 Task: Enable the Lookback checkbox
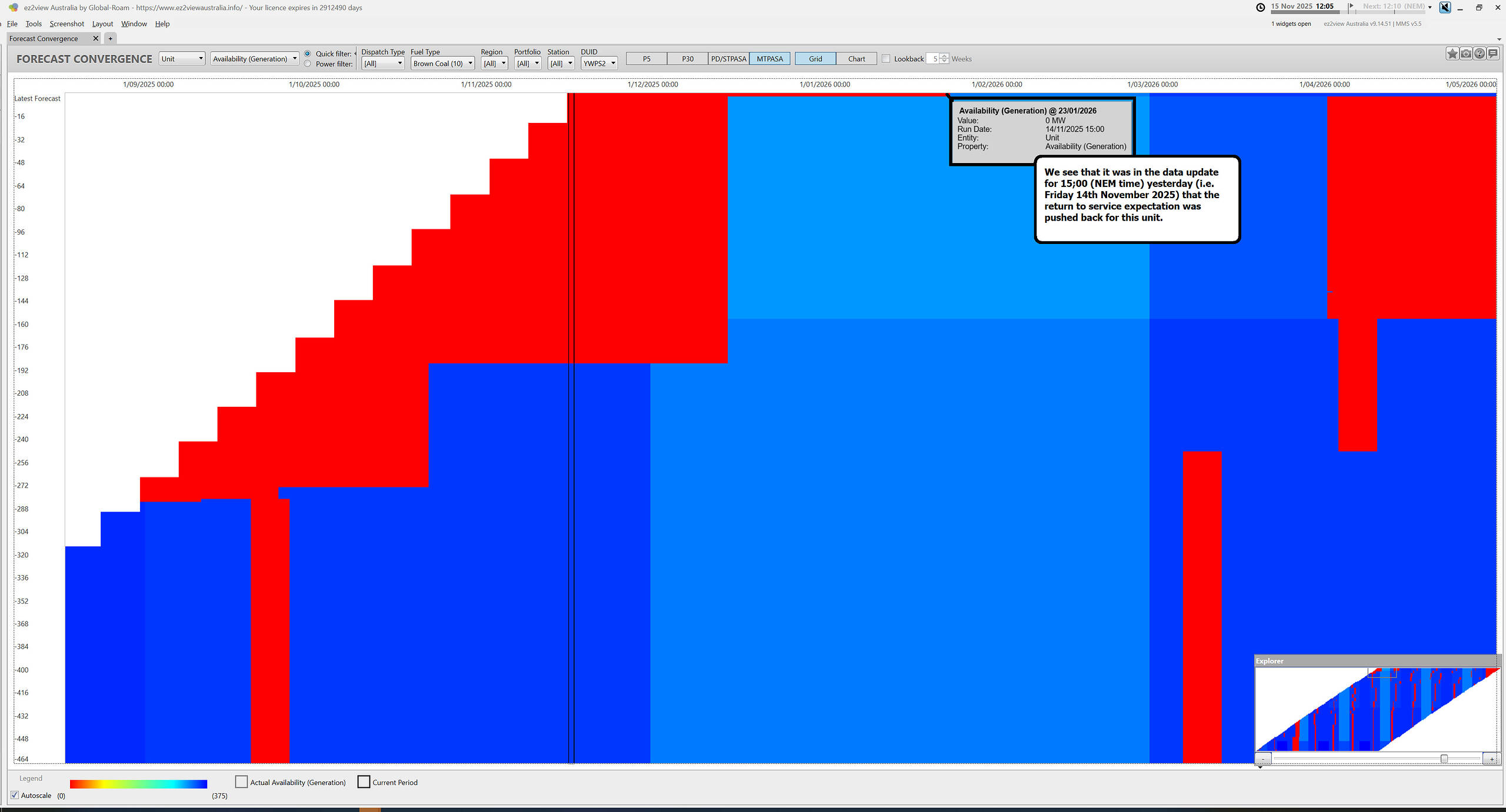click(x=886, y=59)
